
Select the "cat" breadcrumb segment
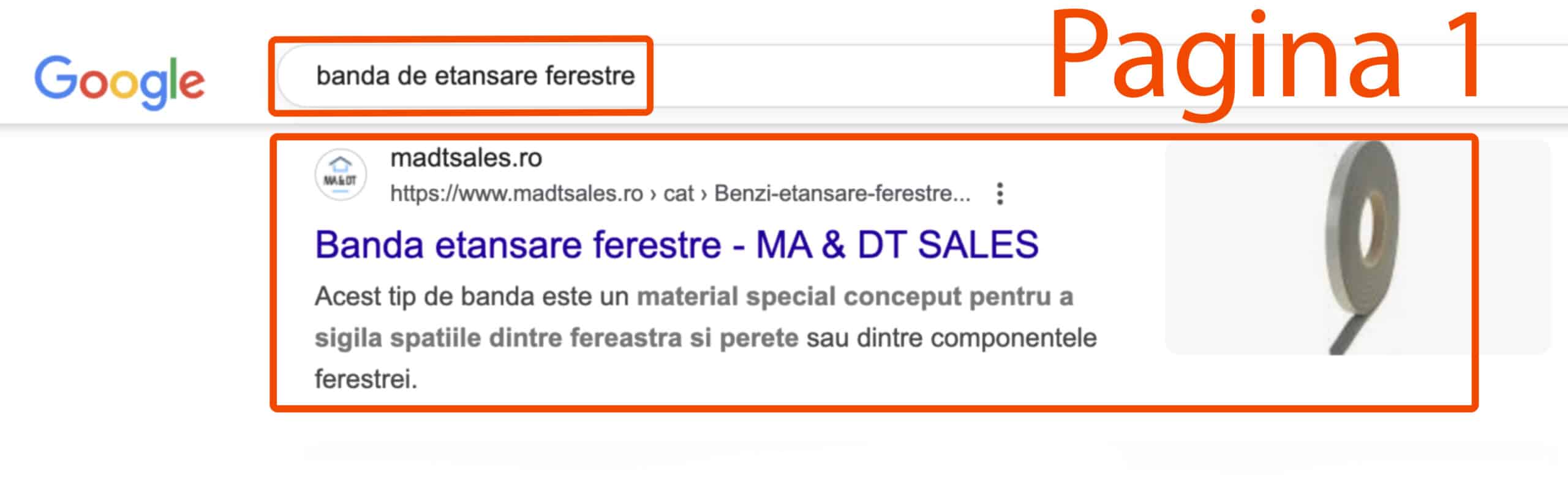[679, 193]
